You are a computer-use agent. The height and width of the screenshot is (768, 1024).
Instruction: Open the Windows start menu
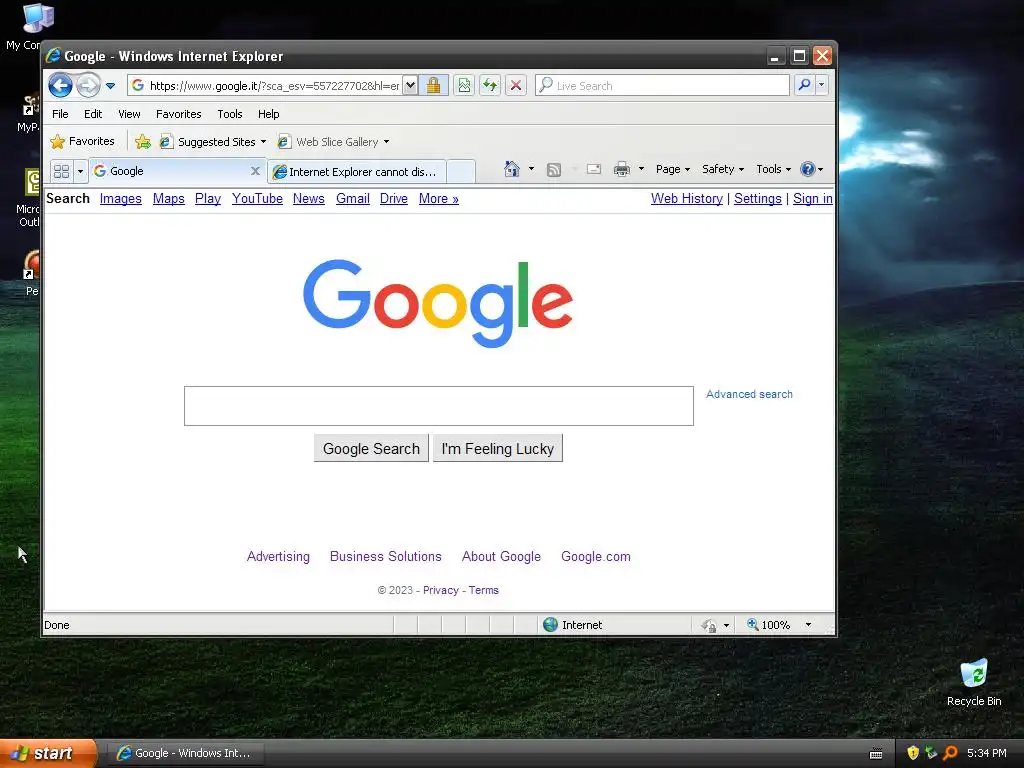(48, 753)
